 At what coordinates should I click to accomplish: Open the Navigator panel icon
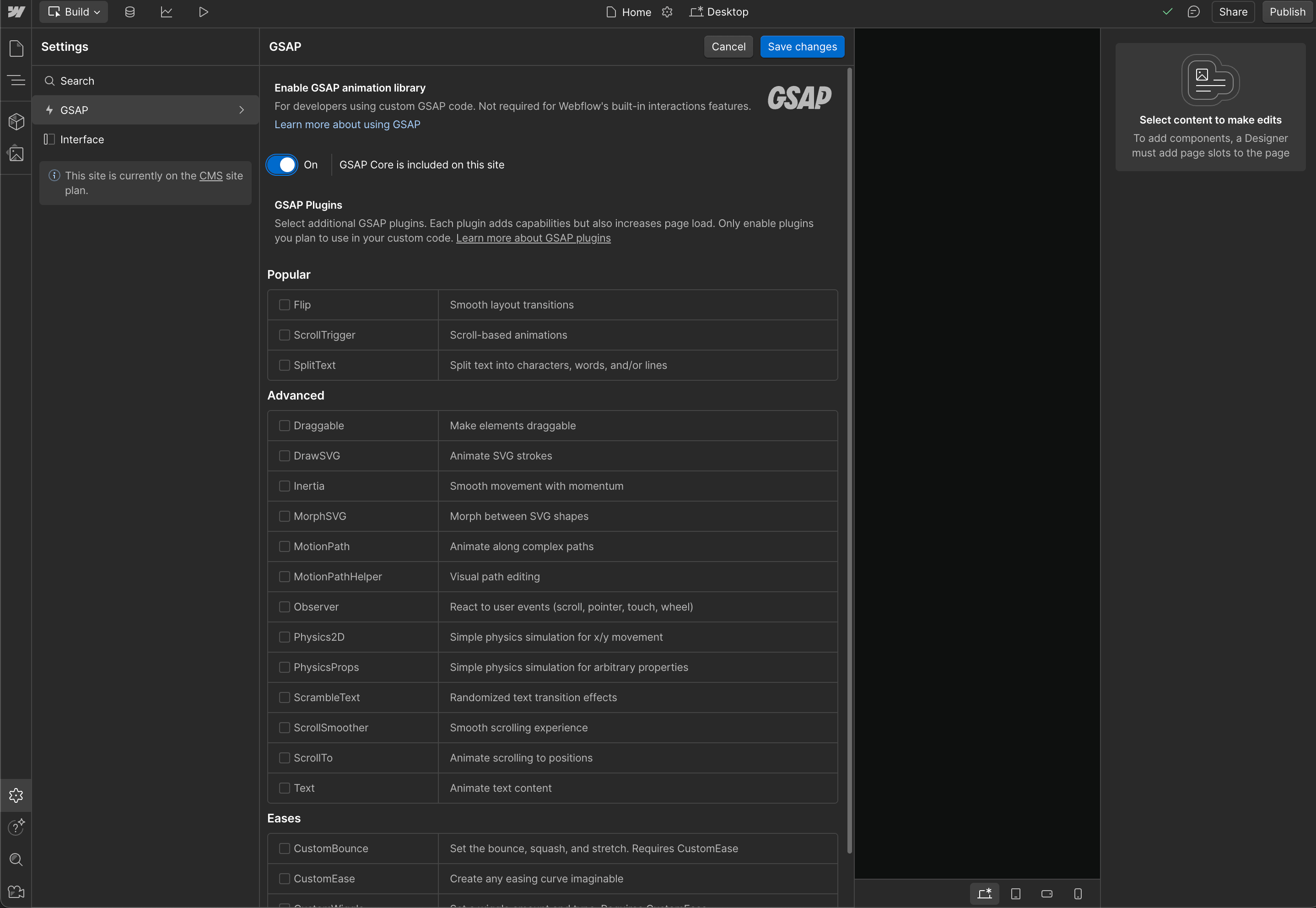click(x=16, y=80)
